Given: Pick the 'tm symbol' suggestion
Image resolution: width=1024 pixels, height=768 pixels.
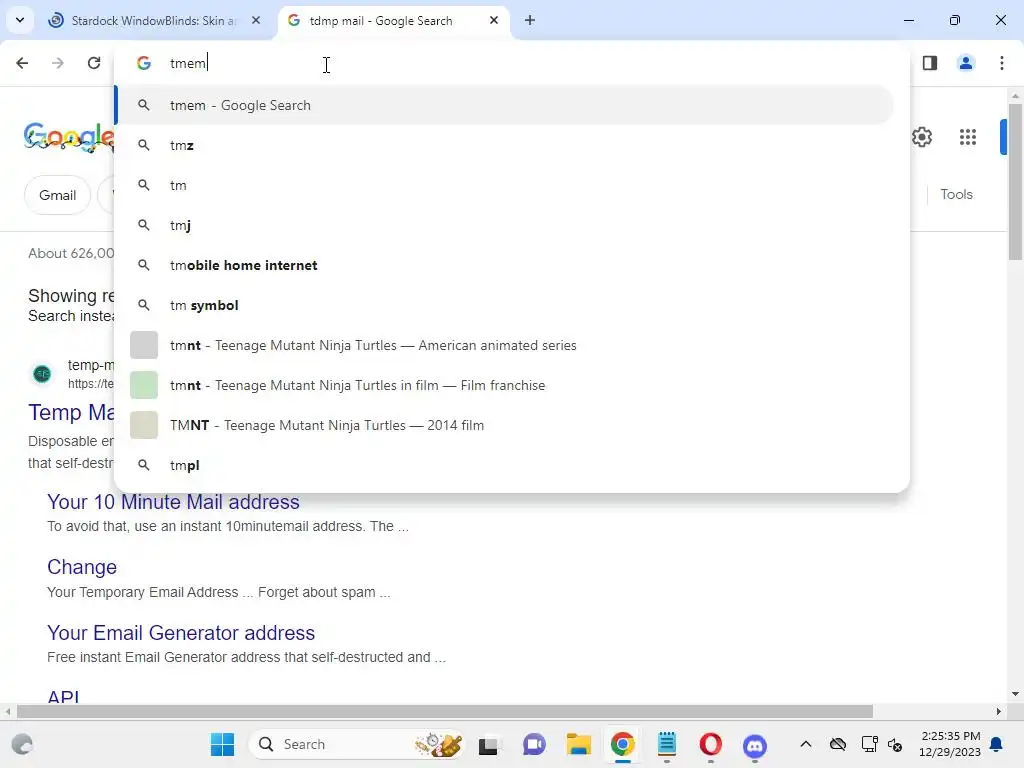Looking at the screenshot, I should click(504, 305).
